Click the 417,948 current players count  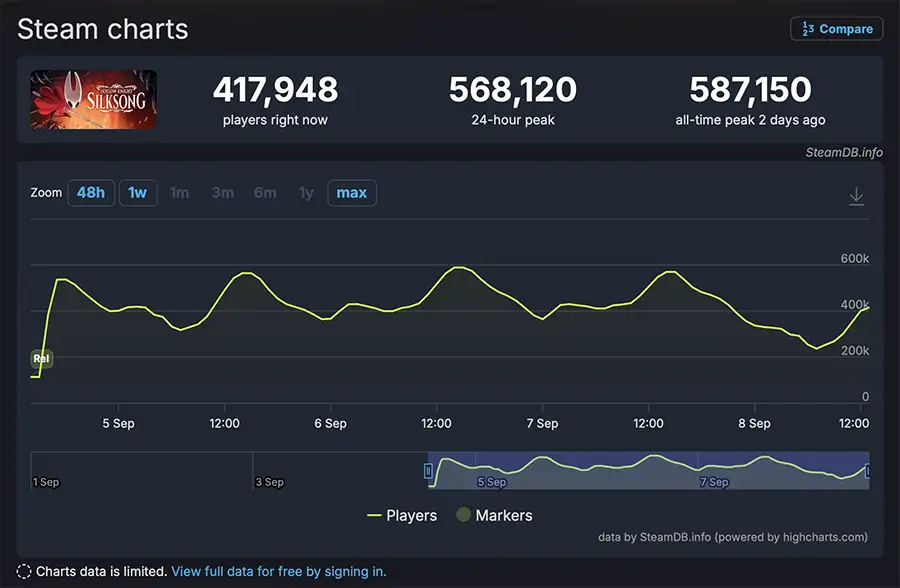[x=276, y=90]
